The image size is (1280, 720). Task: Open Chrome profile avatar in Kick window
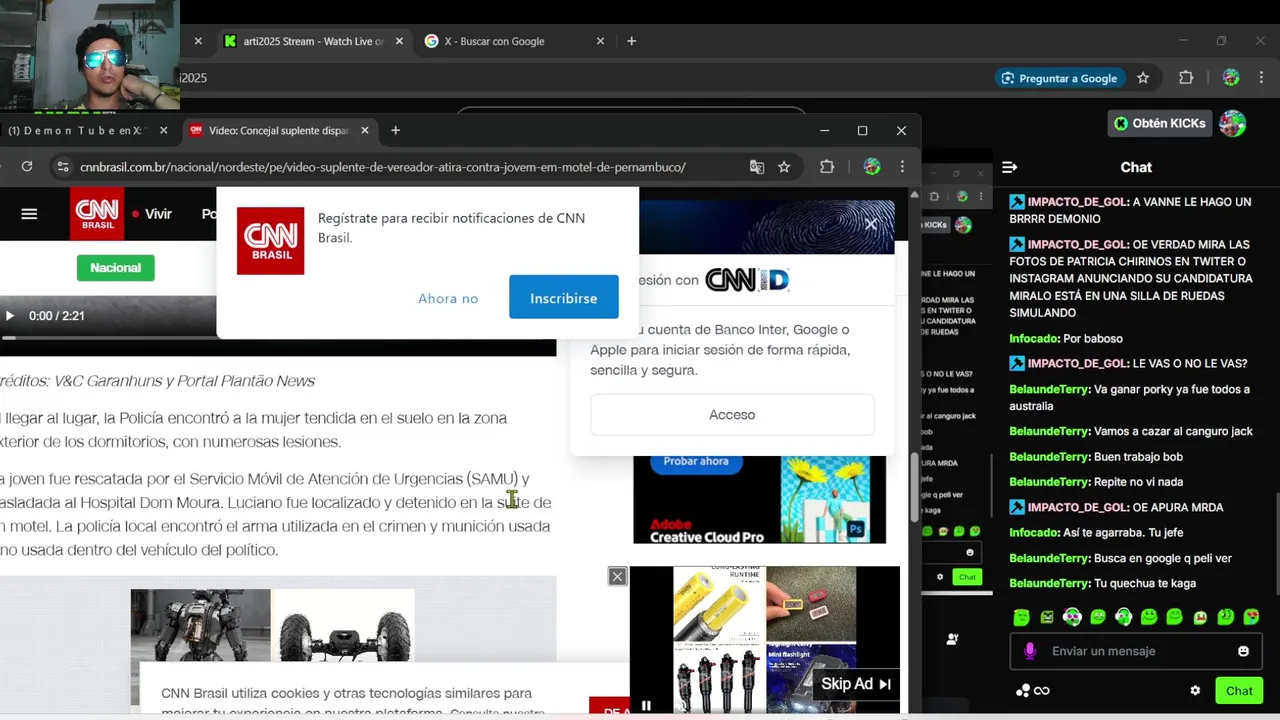(1231, 78)
